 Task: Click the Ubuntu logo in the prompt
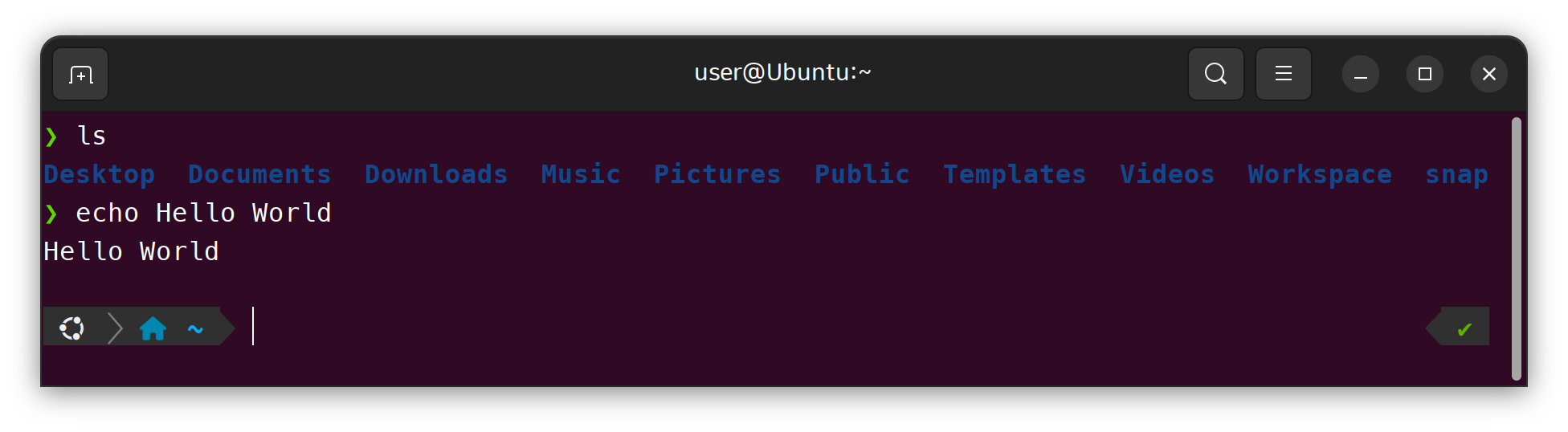coord(71,328)
